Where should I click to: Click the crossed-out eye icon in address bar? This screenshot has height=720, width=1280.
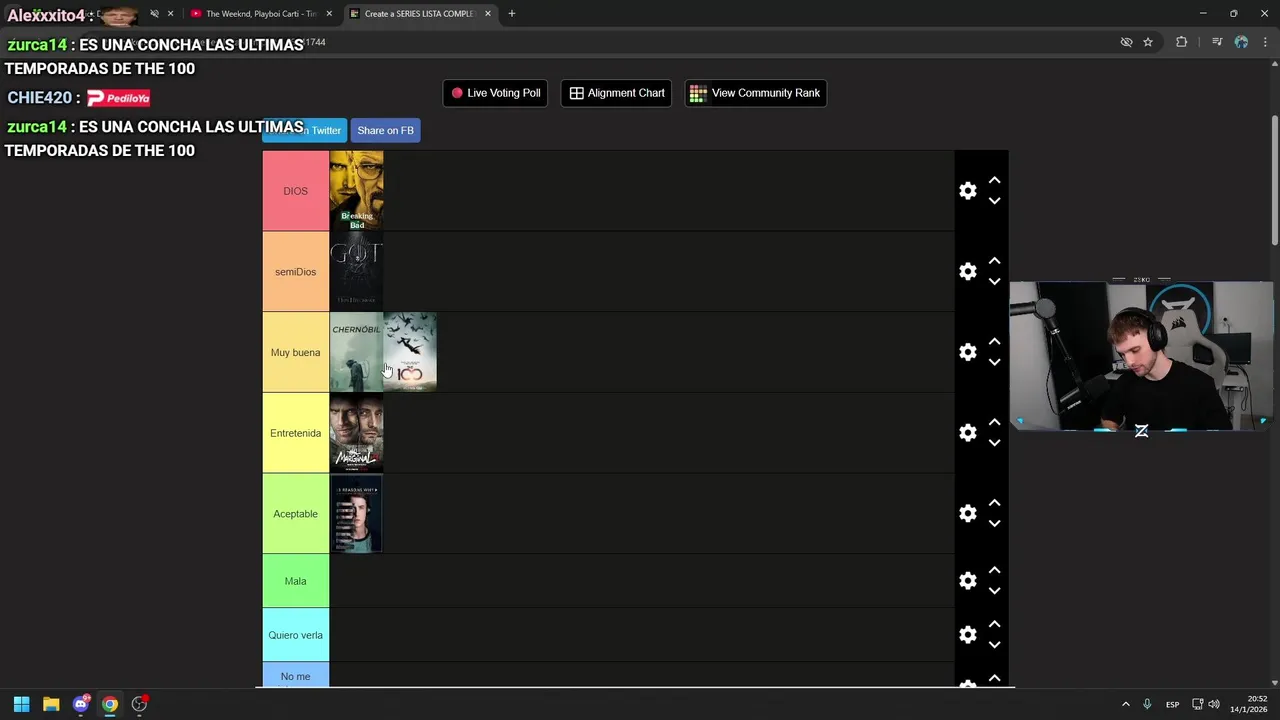pos(1126,42)
